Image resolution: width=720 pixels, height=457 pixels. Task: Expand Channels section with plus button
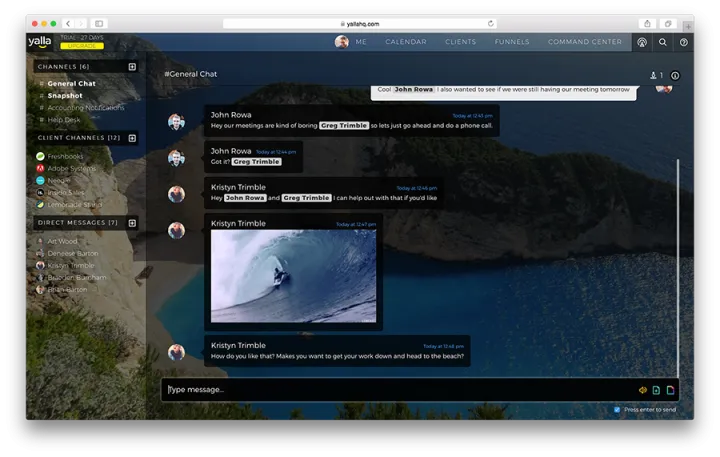coord(132,67)
